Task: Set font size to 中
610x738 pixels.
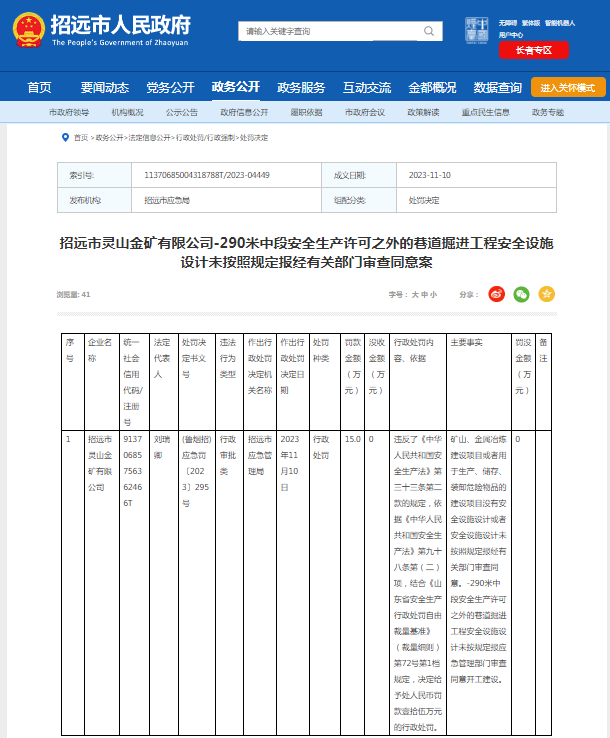Action: click(424, 295)
